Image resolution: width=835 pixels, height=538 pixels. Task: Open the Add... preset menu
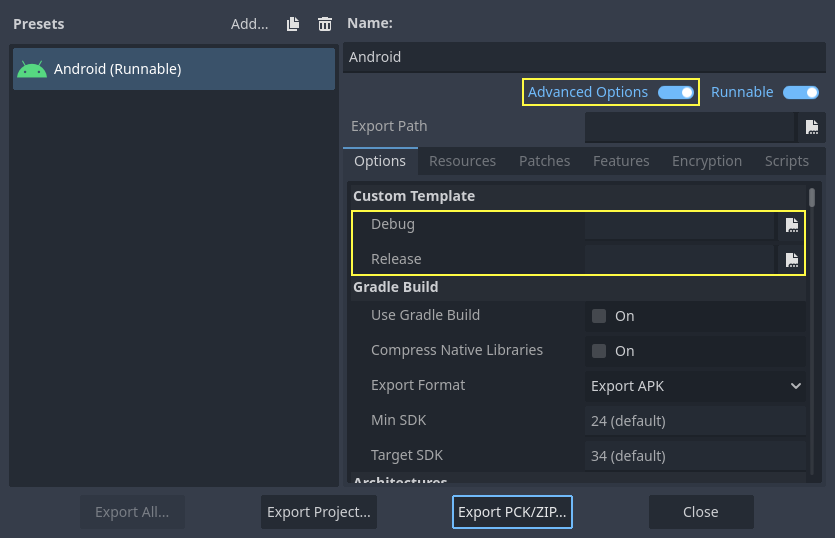pyautogui.click(x=249, y=24)
